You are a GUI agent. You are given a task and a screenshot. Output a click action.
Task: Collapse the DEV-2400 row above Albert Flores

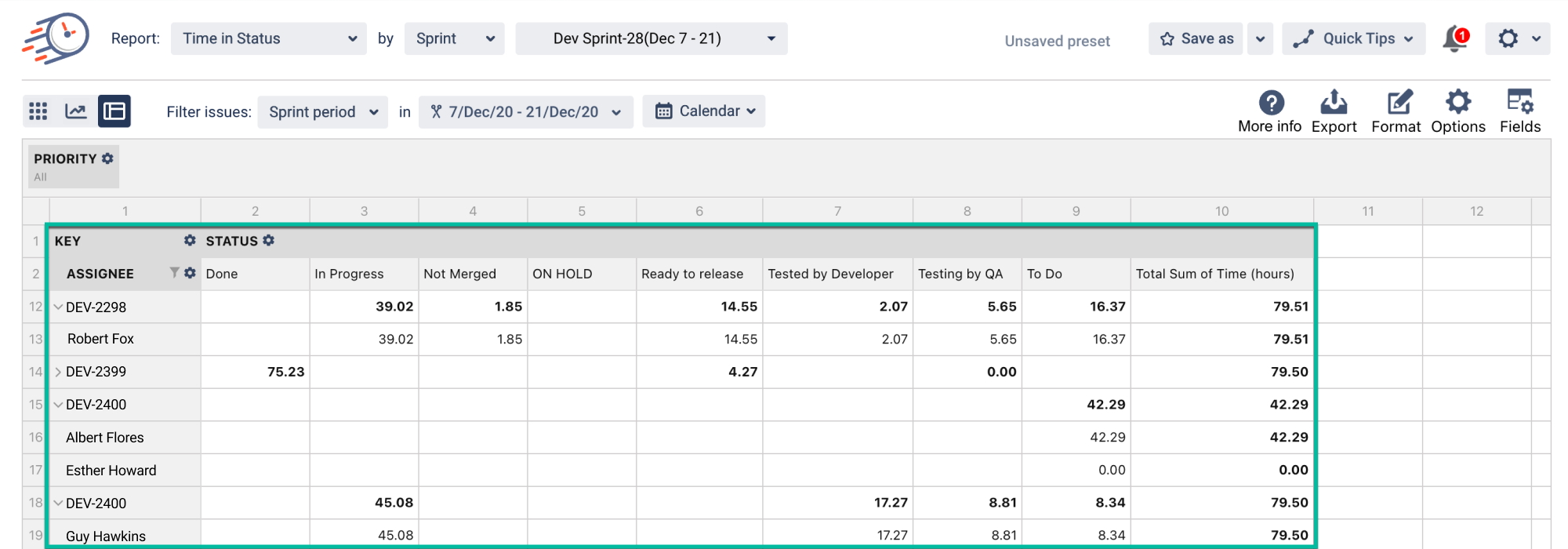pos(58,405)
